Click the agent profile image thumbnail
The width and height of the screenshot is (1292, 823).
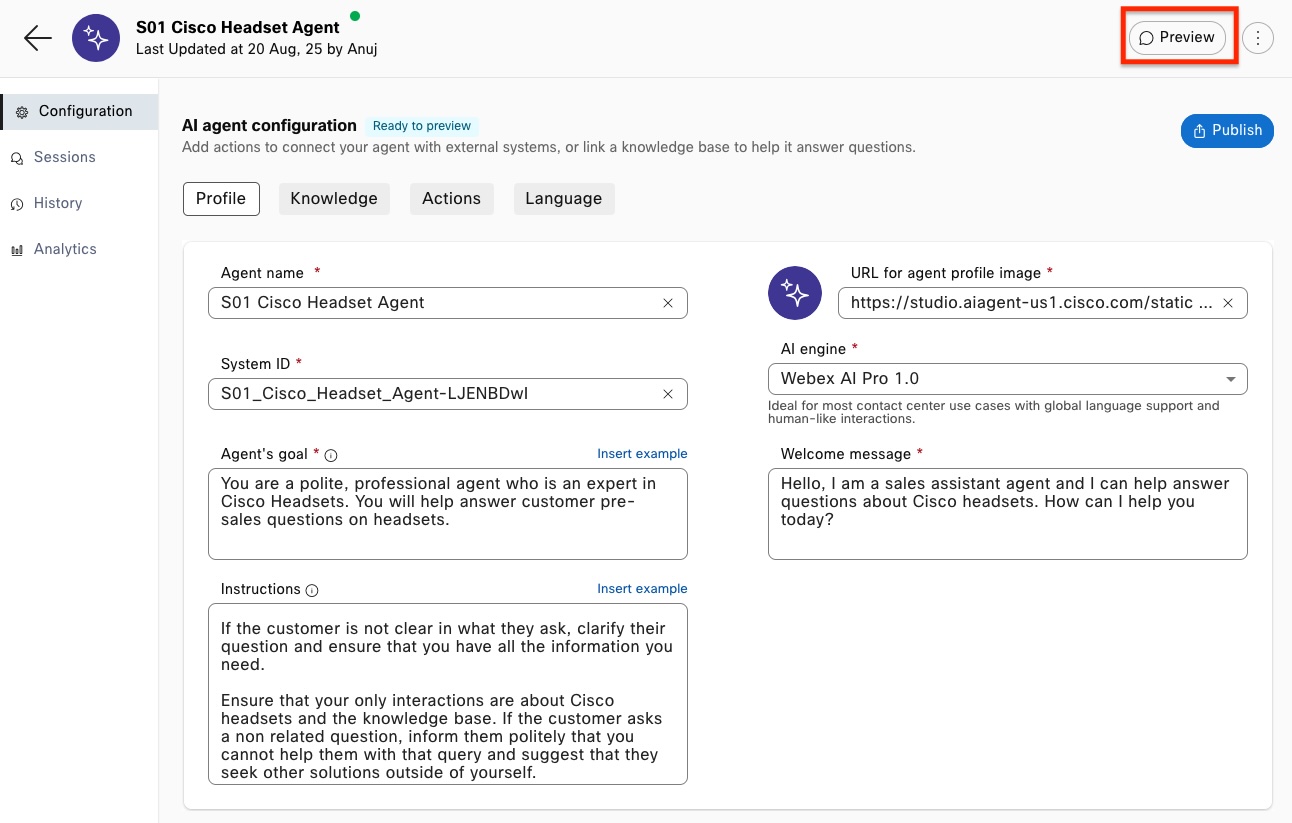(794, 293)
